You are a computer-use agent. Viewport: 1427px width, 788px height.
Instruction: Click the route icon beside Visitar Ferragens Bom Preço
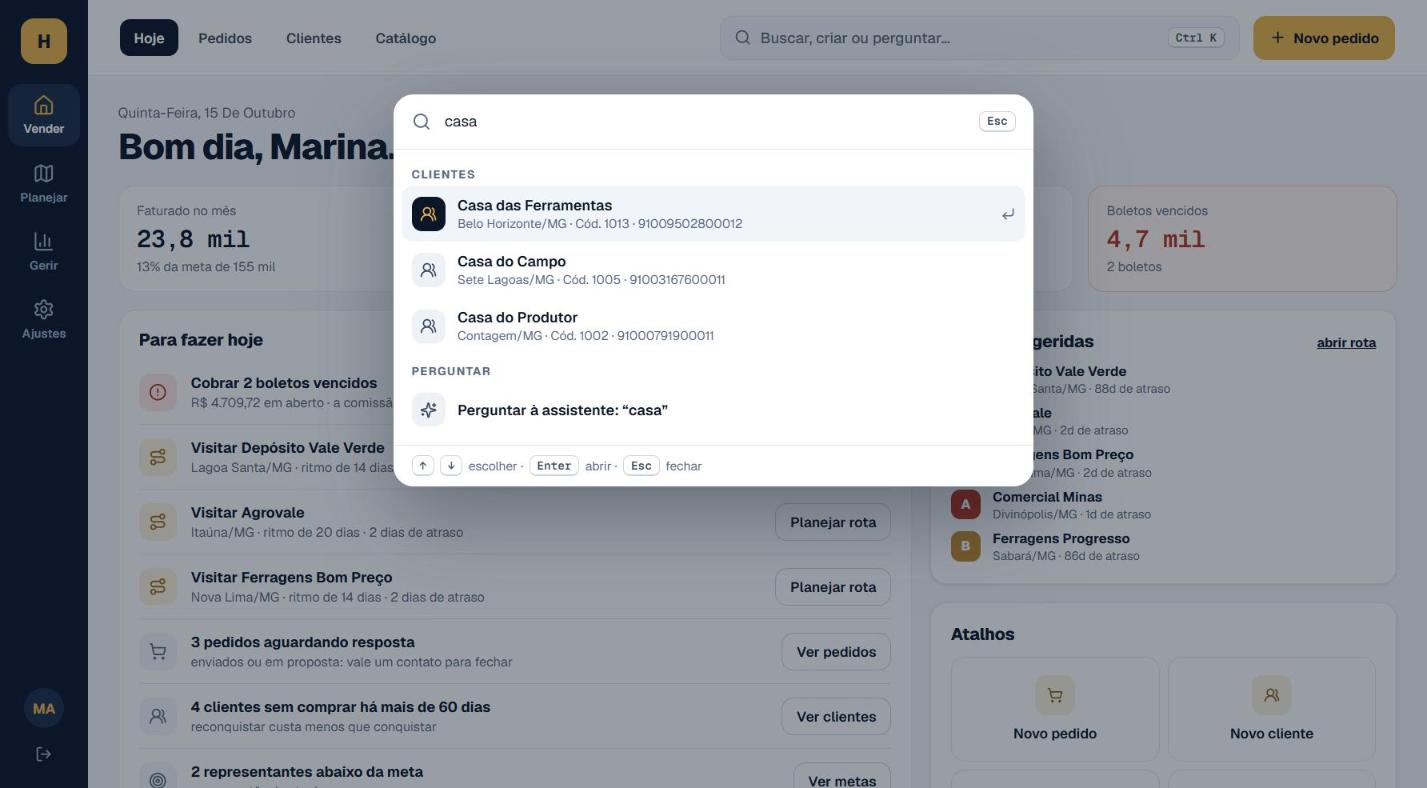pyautogui.click(x=158, y=587)
